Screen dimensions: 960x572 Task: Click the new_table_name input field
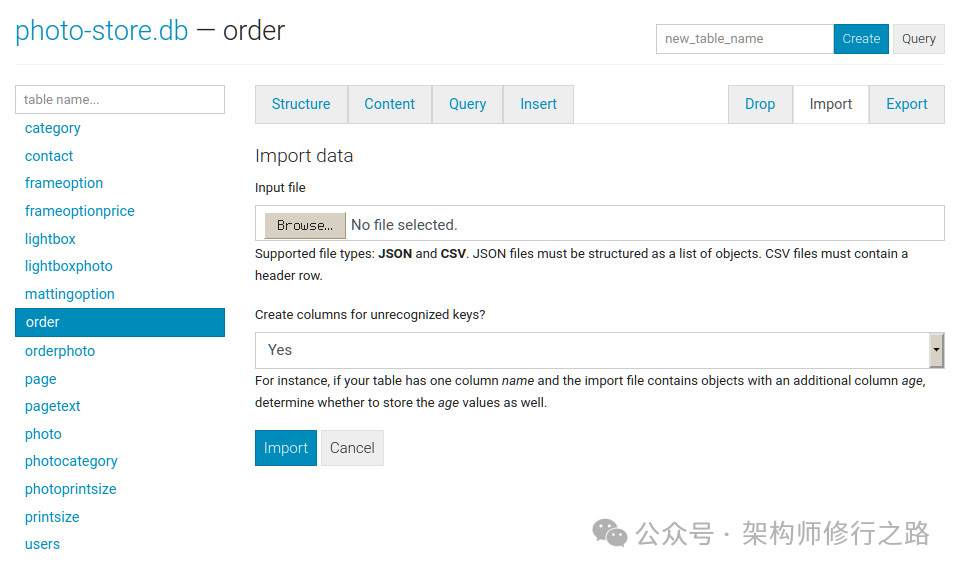[744, 39]
